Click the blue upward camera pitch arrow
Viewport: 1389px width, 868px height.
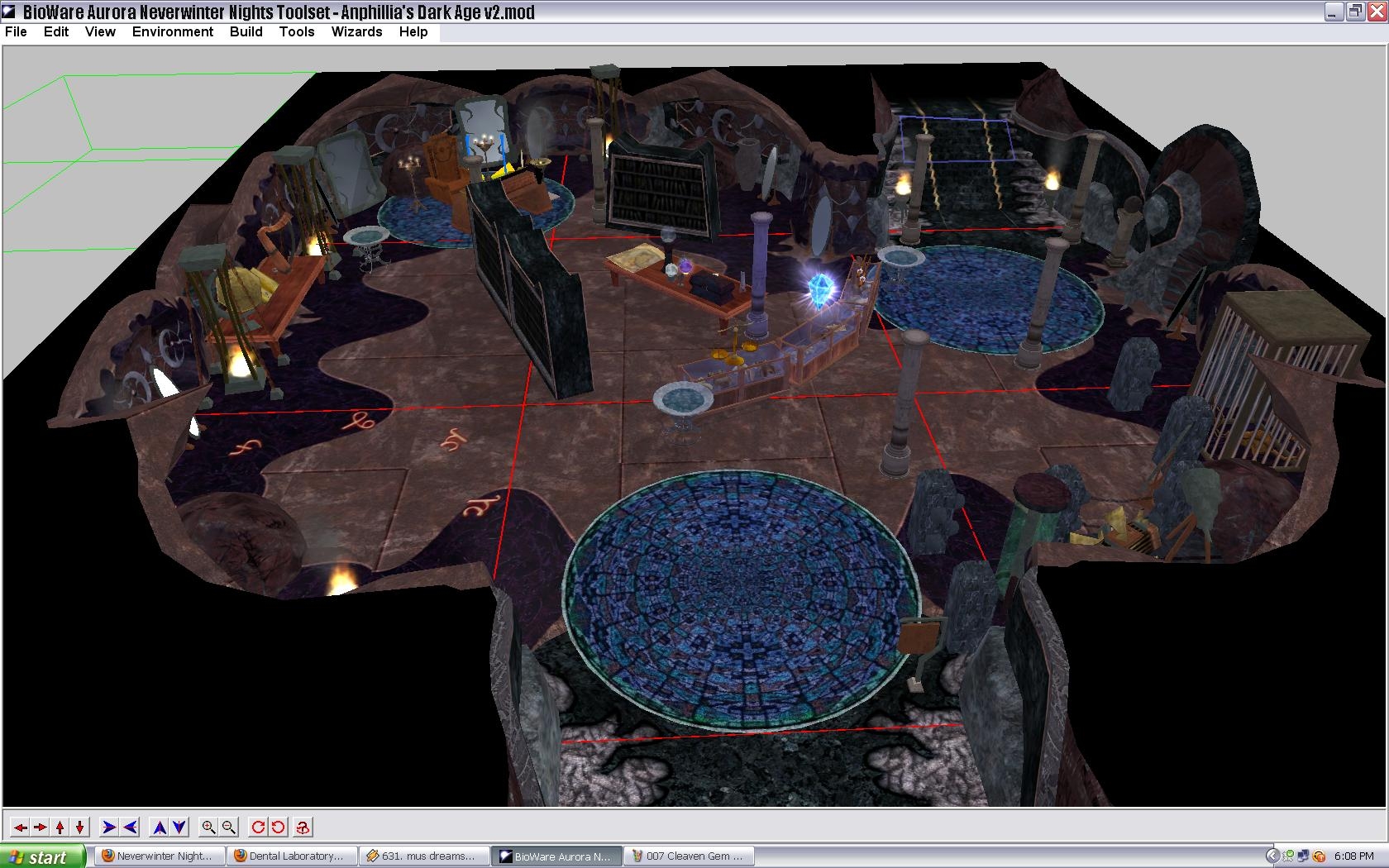[x=160, y=827]
